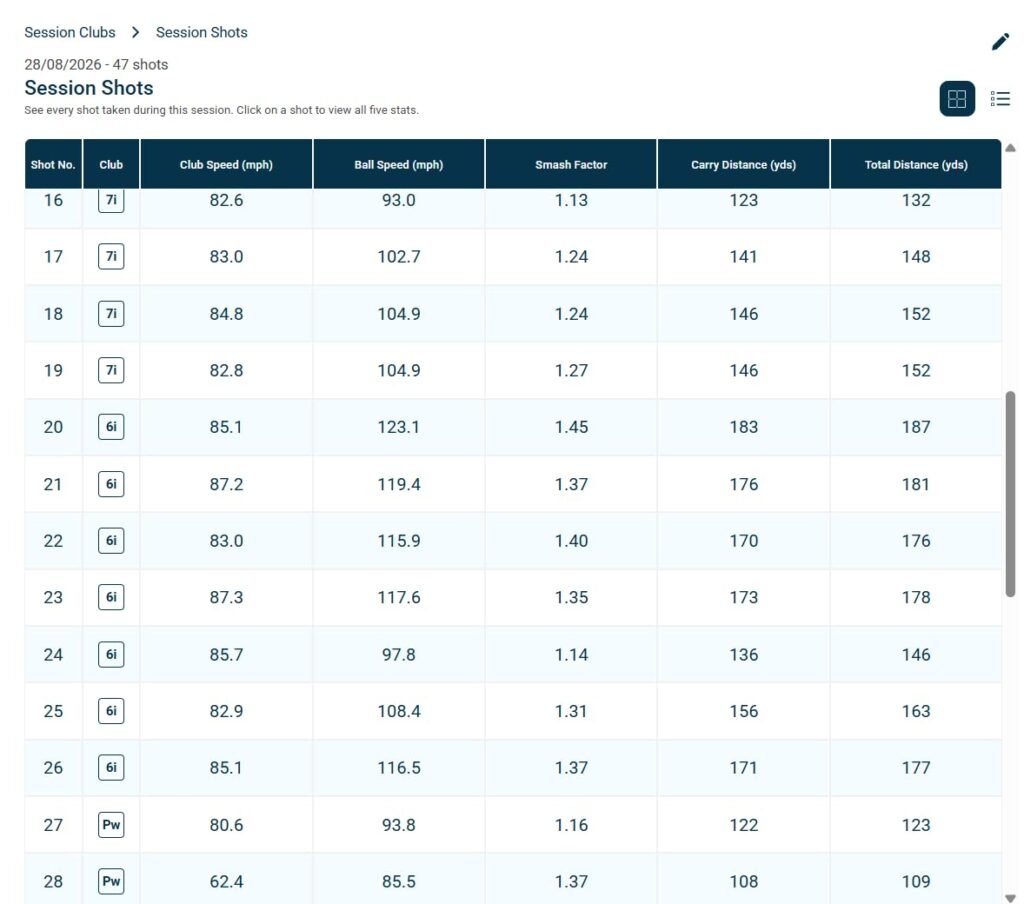The image size is (1024, 904).
Task: Select the 7i club badge for shot 18
Action: (x=111, y=314)
